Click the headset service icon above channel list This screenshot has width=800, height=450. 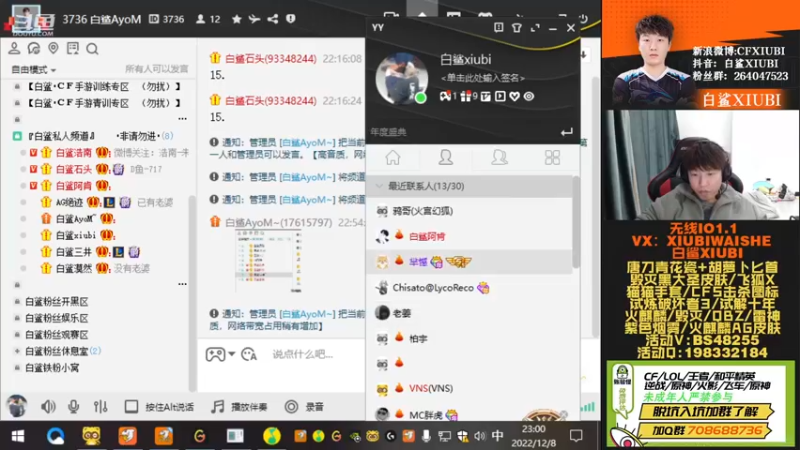click(x=34, y=48)
